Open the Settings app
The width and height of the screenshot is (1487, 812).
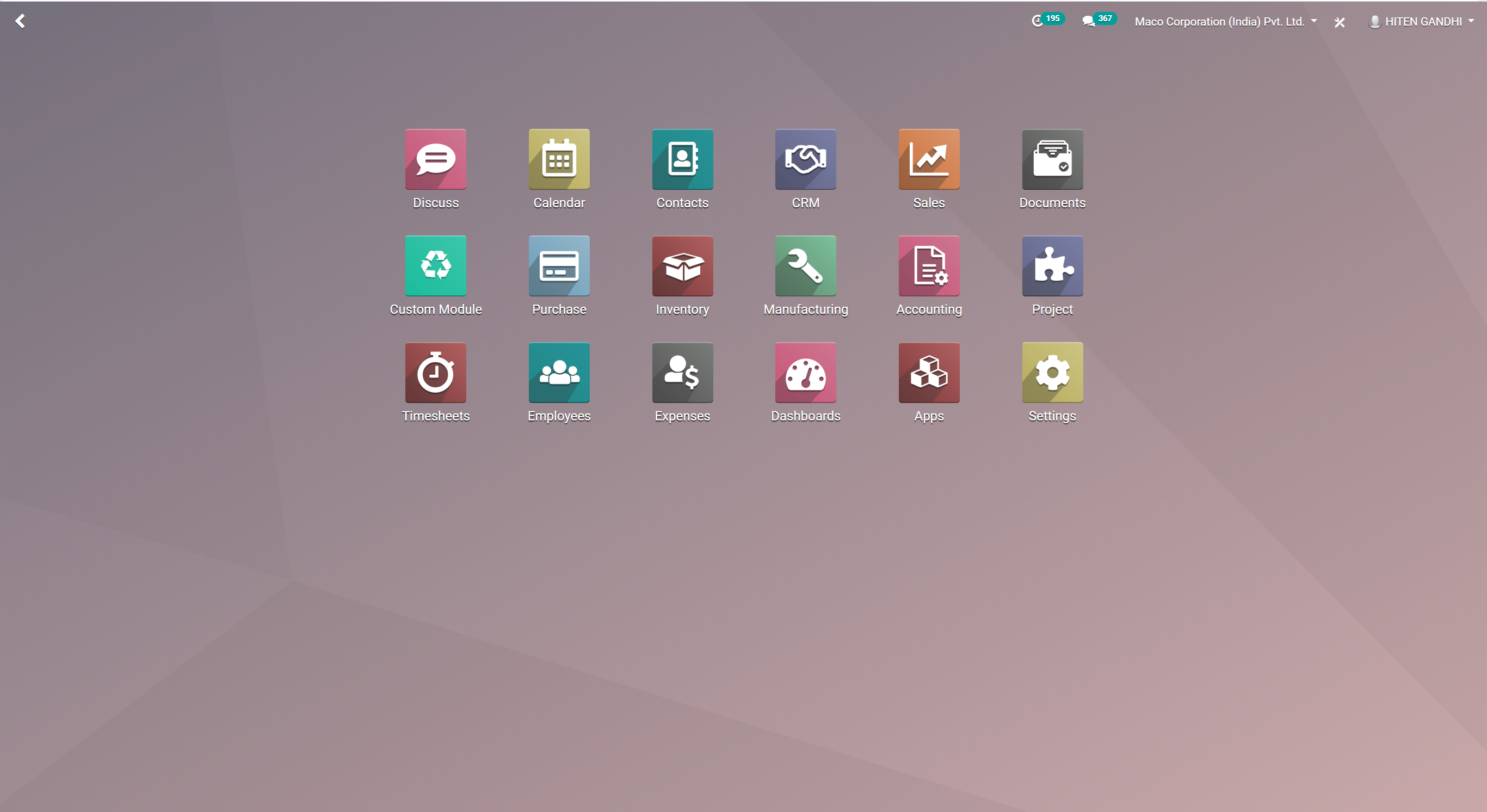point(1052,373)
